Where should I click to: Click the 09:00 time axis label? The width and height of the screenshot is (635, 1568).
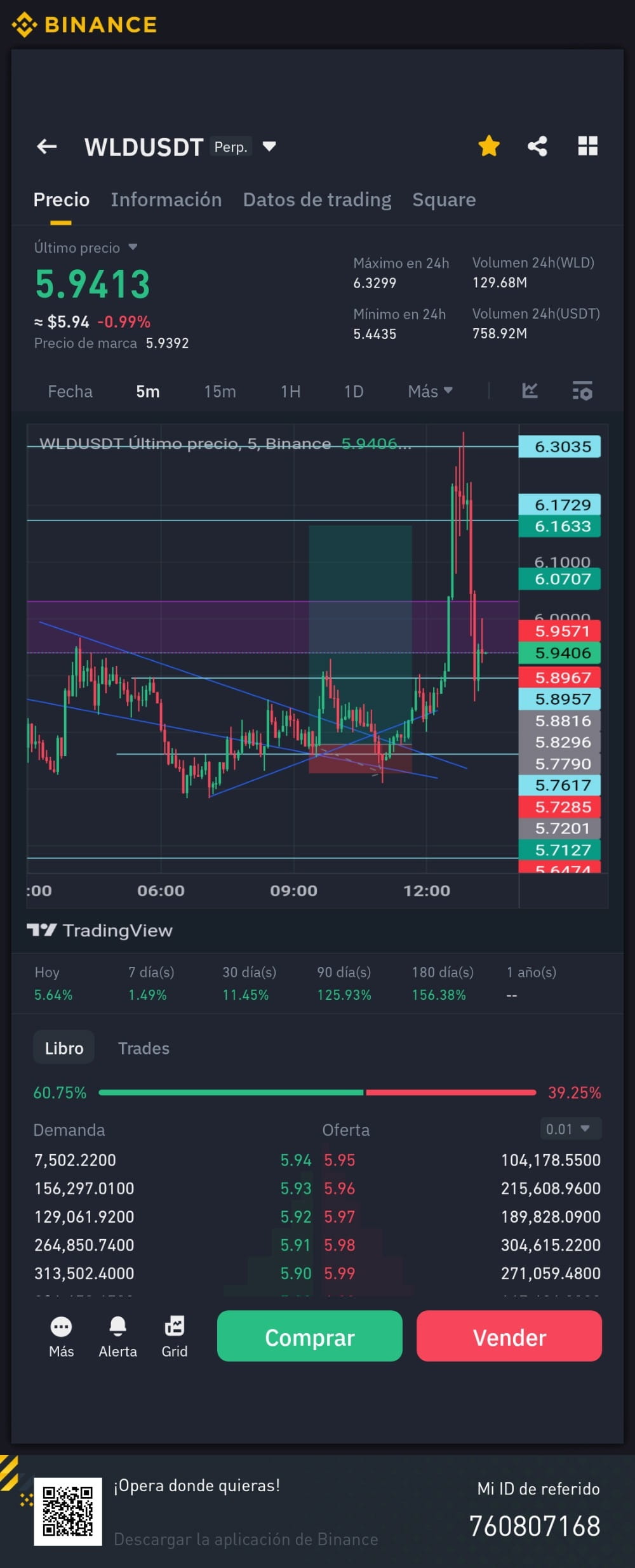point(293,891)
